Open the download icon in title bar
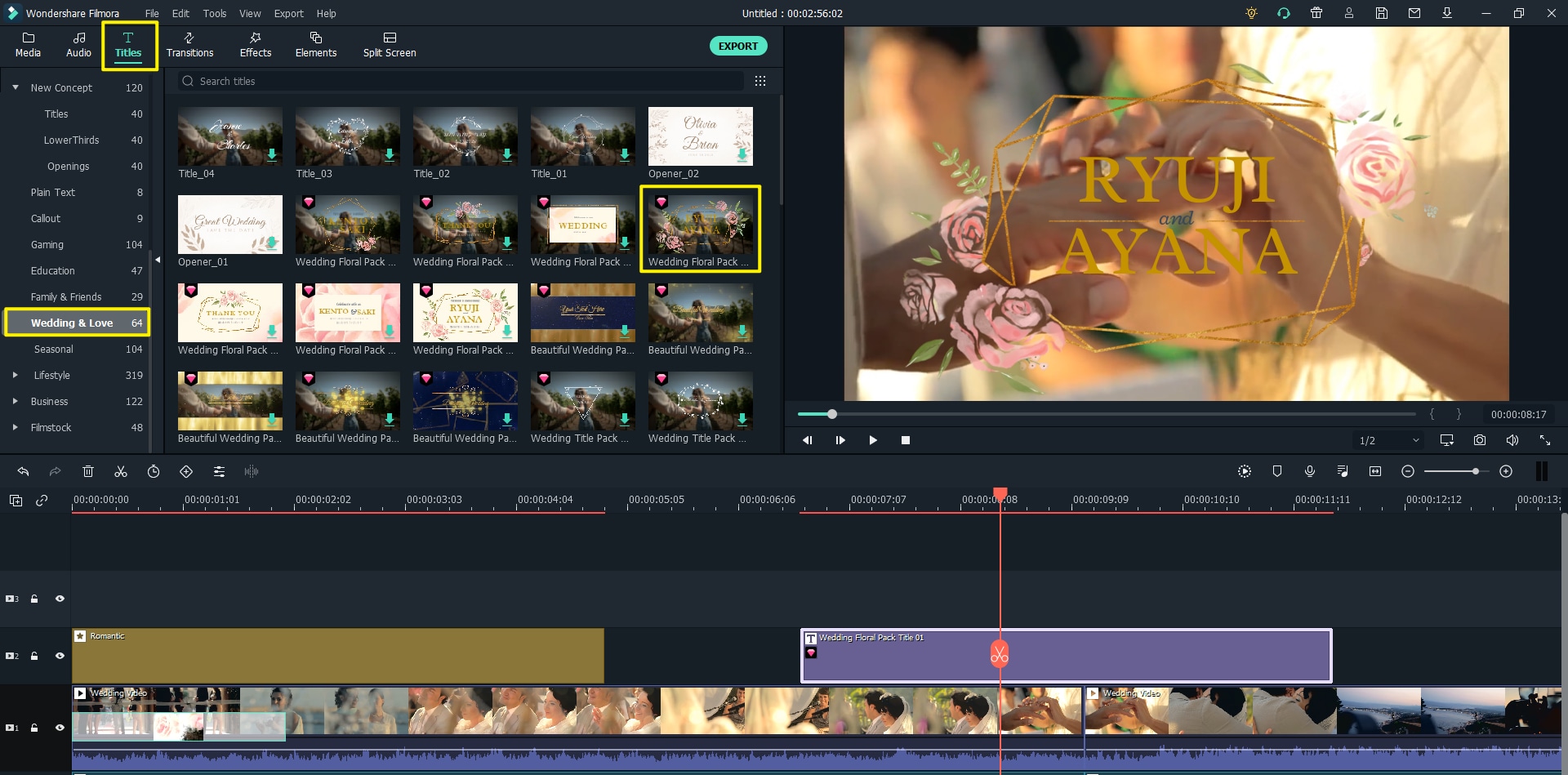Screen dimensions: 1568x775 (1447, 13)
